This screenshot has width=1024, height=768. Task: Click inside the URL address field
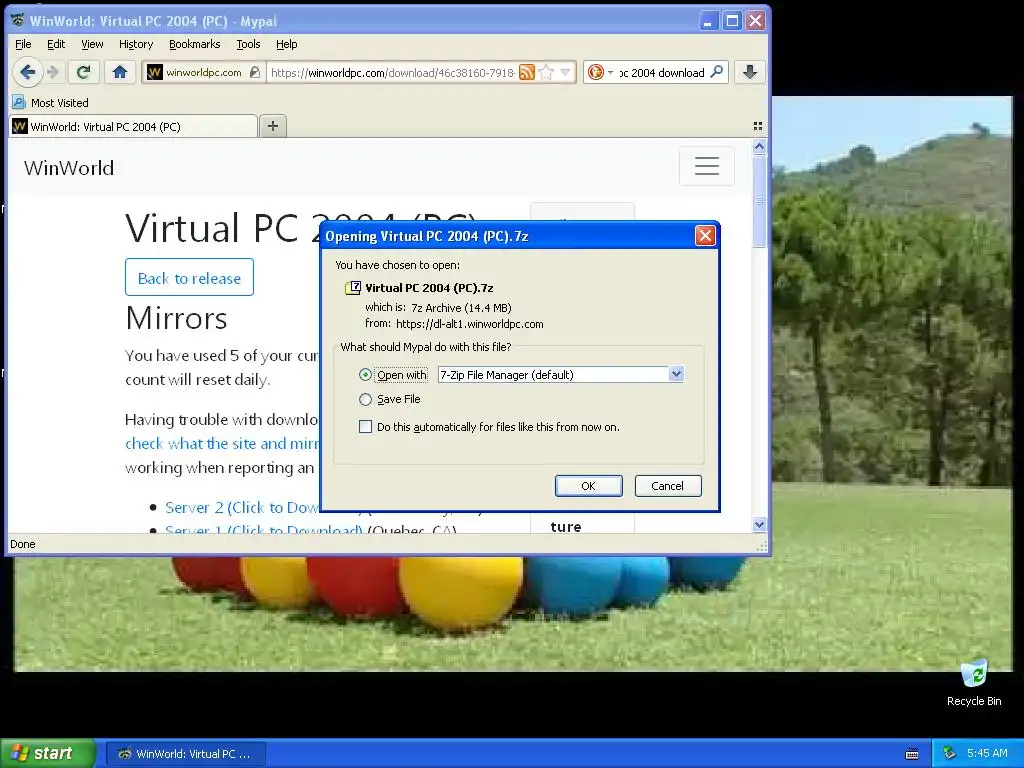click(392, 72)
